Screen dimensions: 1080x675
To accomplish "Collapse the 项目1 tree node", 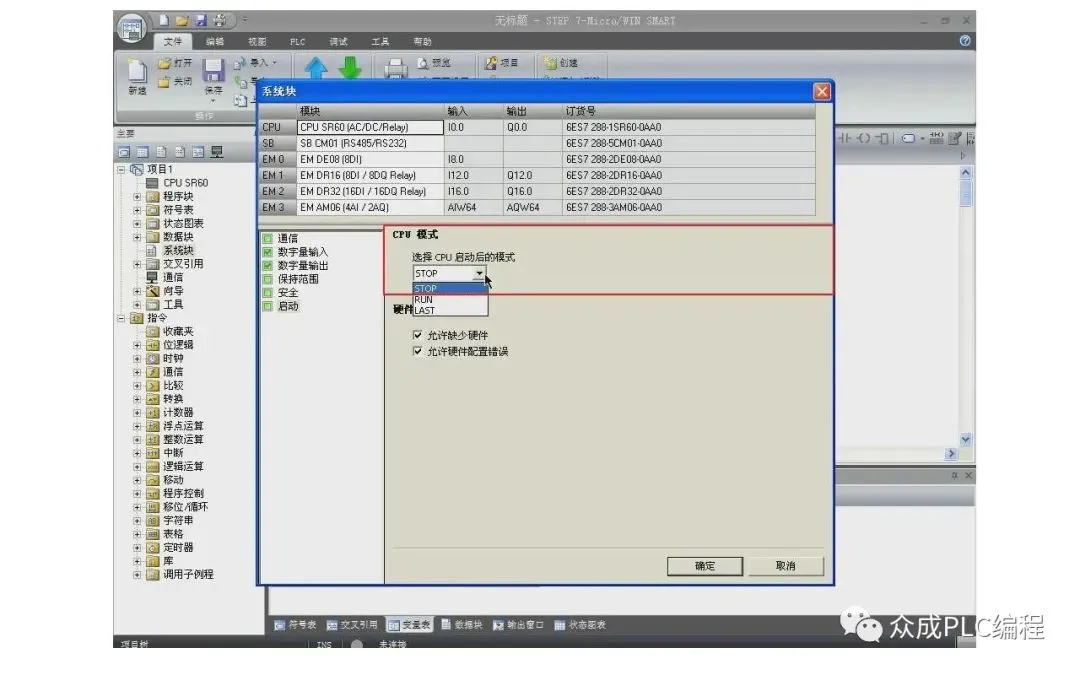I will click(121, 169).
